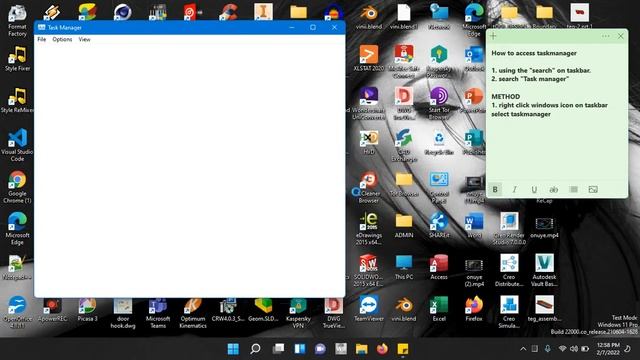Select the door hook.dwg file icon

(123, 313)
